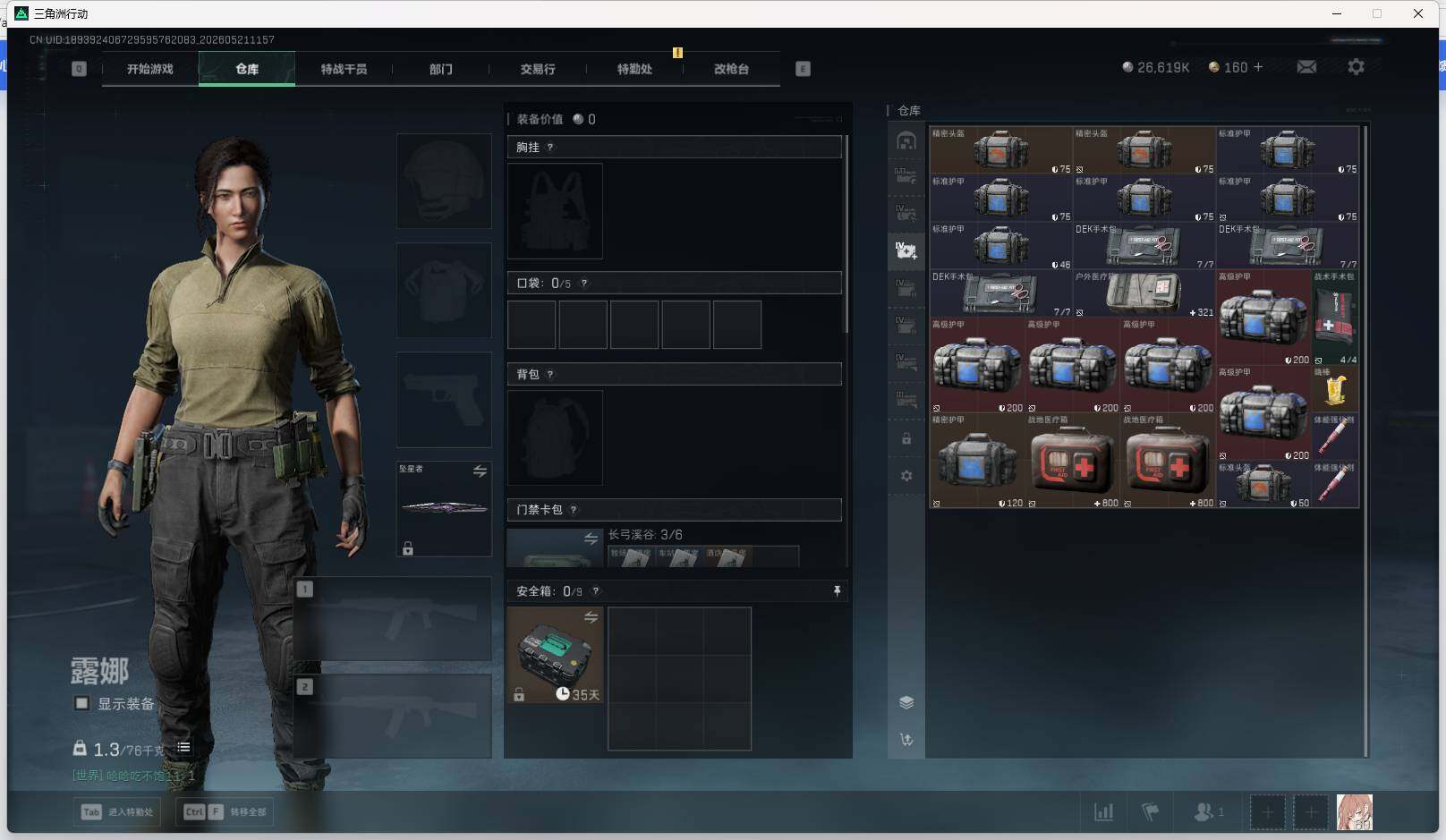Image resolution: width=1446 pixels, height=840 pixels.
Task: Select the empty body armor slot
Action: [444, 290]
